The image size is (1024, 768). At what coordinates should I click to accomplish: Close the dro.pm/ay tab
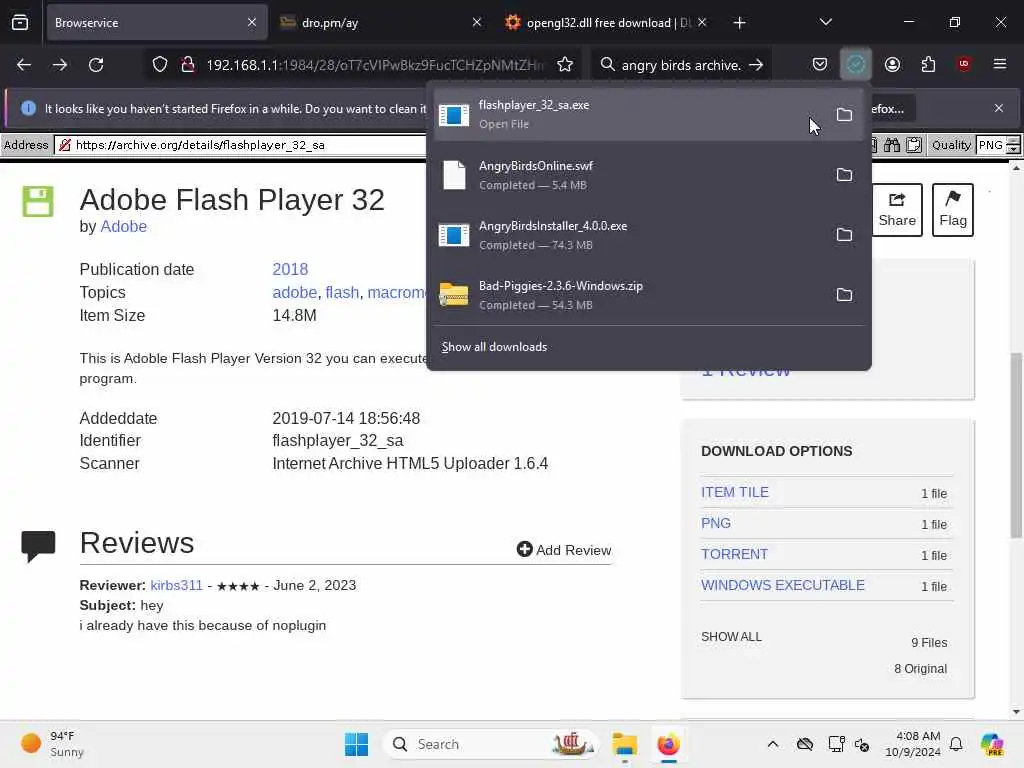(x=477, y=22)
